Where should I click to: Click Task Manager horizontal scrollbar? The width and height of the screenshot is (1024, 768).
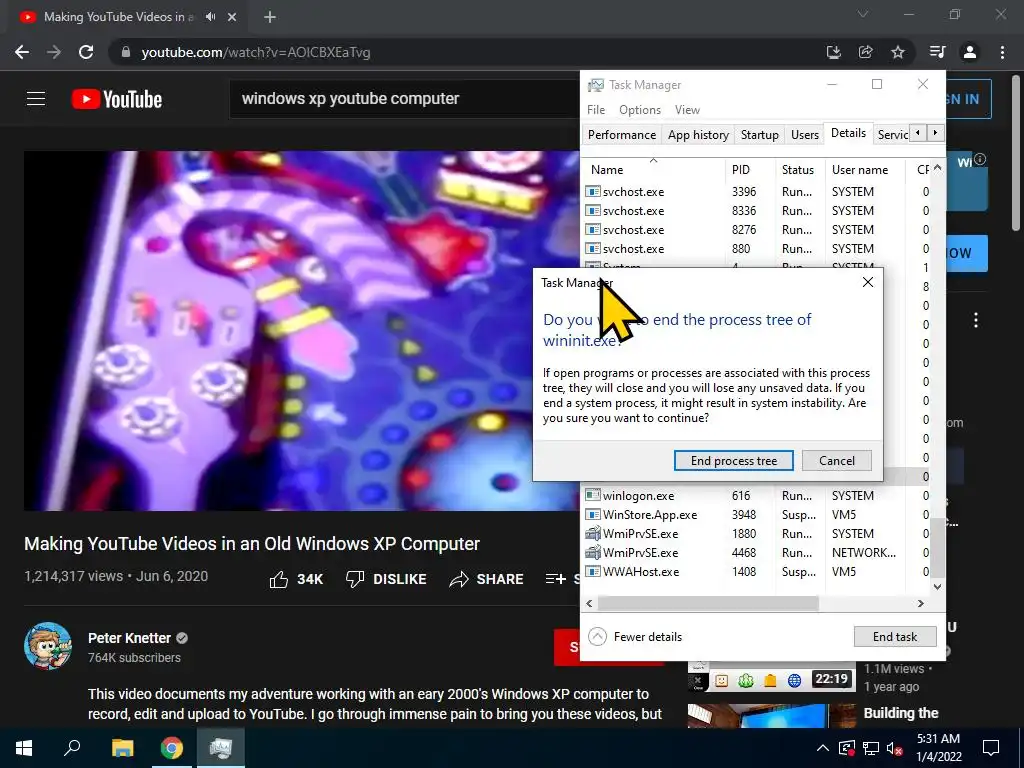coord(708,603)
